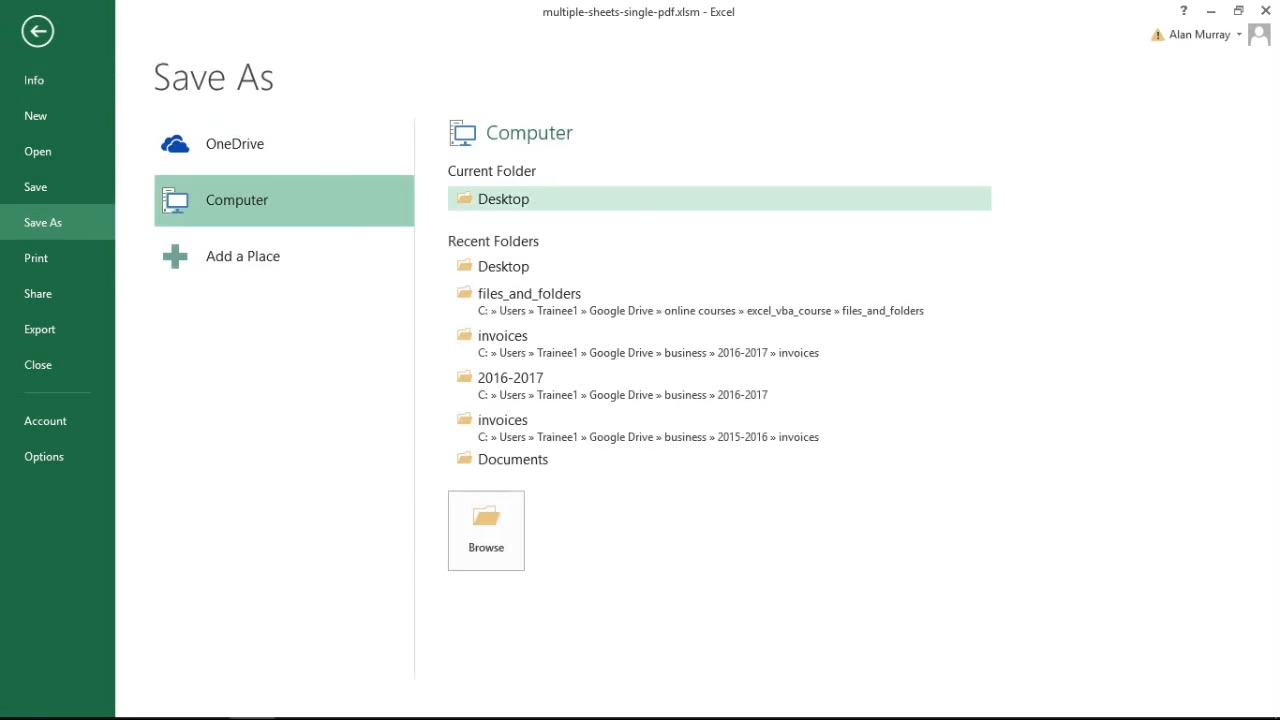Open the Alan Murray account dropdown arrow
The image size is (1280, 720).
[1239, 35]
